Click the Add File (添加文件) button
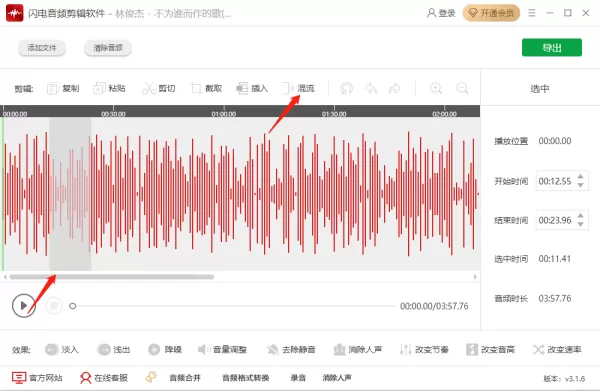Screen dimensions: 600x391 (x=42, y=48)
